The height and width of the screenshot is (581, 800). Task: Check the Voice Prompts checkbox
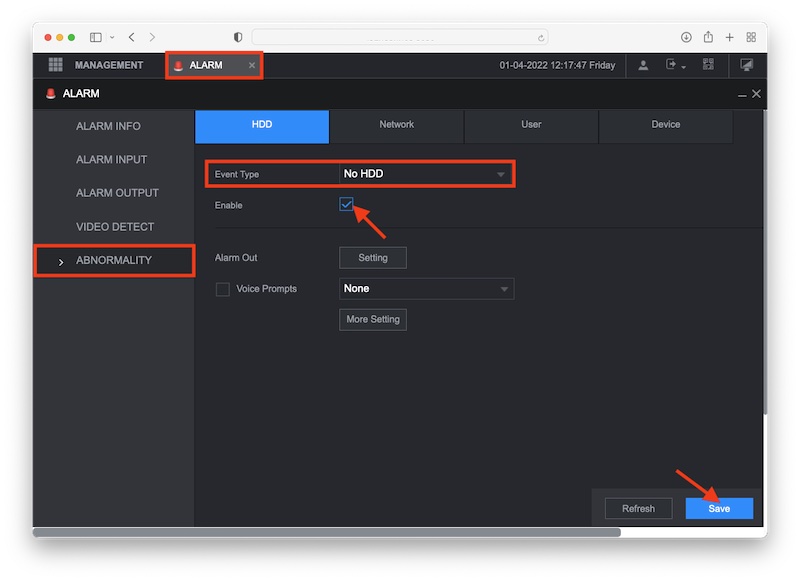[223, 289]
